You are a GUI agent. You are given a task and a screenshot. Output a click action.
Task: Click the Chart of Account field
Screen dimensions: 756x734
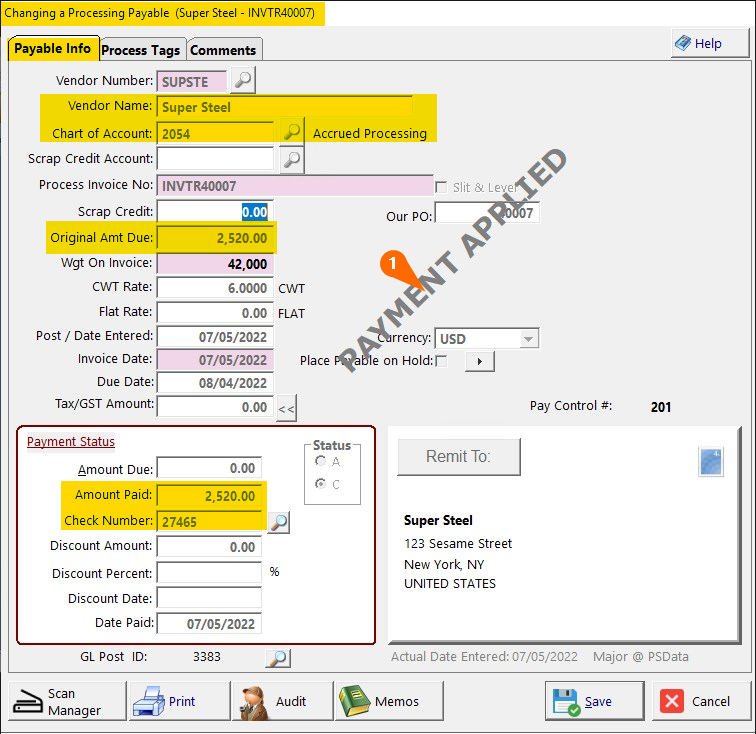(x=215, y=134)
